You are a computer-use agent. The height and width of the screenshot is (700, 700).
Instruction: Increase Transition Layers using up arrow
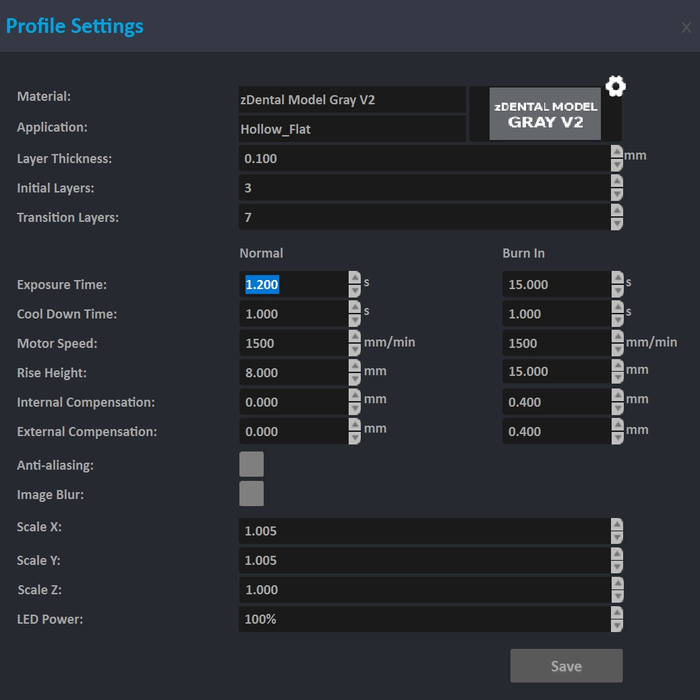[617, 211]
